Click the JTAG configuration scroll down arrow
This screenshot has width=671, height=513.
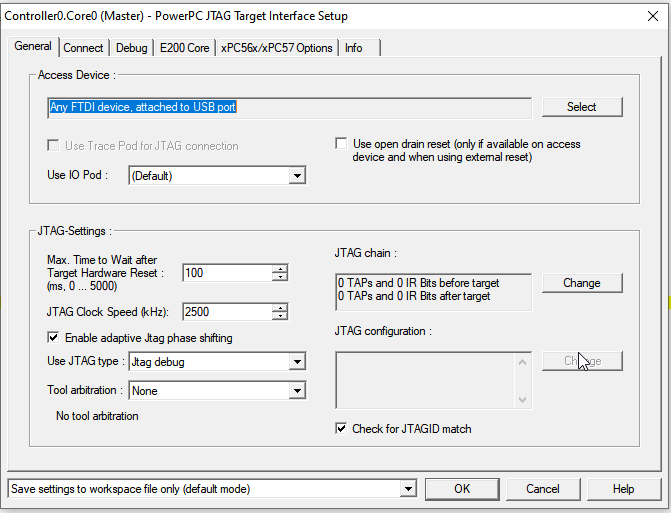[523, 400]
